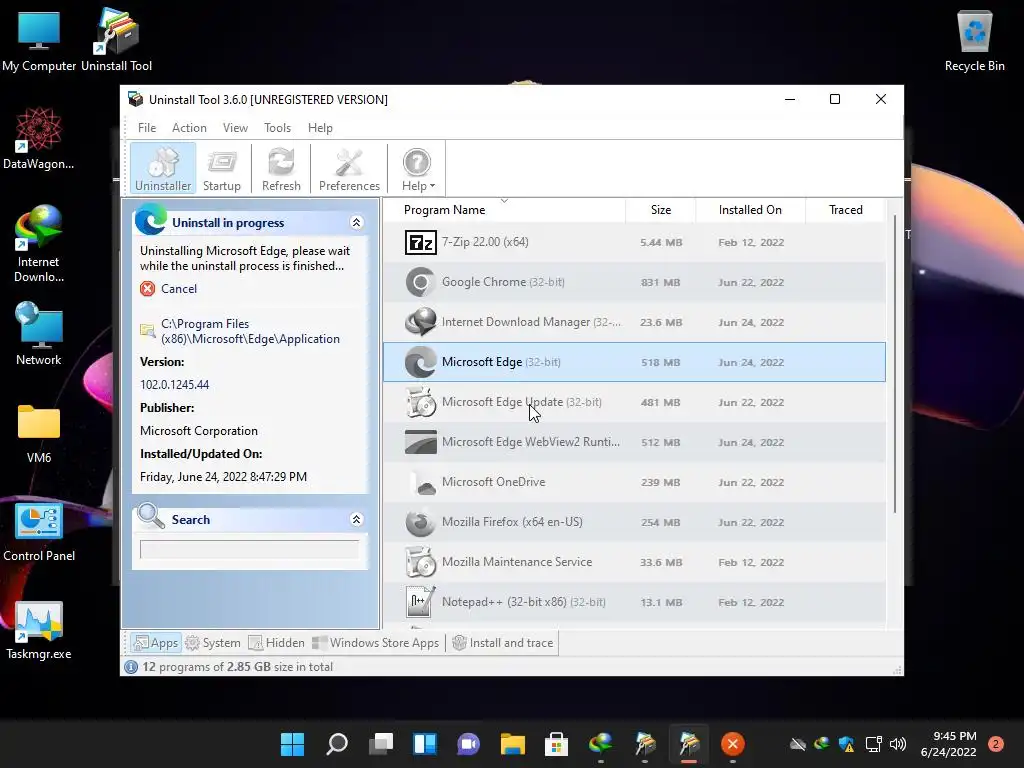Open the Action menu

(189, 128)
